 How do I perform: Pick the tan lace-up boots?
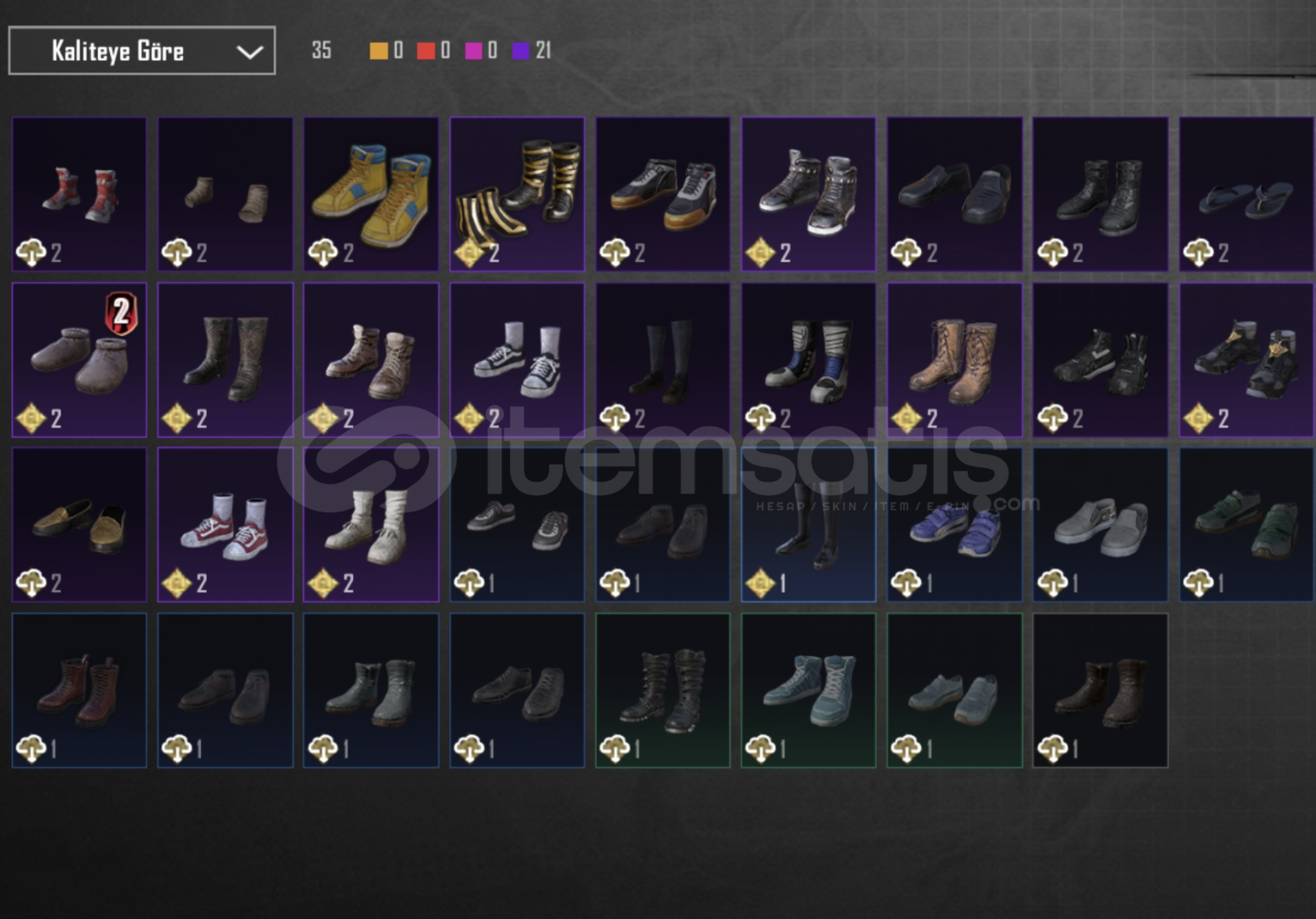point(954,360)
